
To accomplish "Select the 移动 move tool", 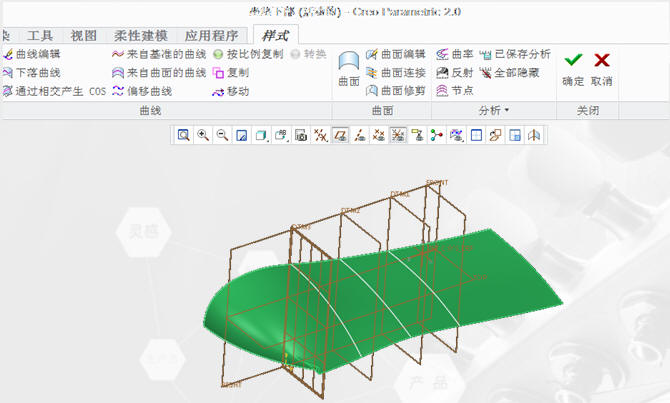I will (231, 91).
